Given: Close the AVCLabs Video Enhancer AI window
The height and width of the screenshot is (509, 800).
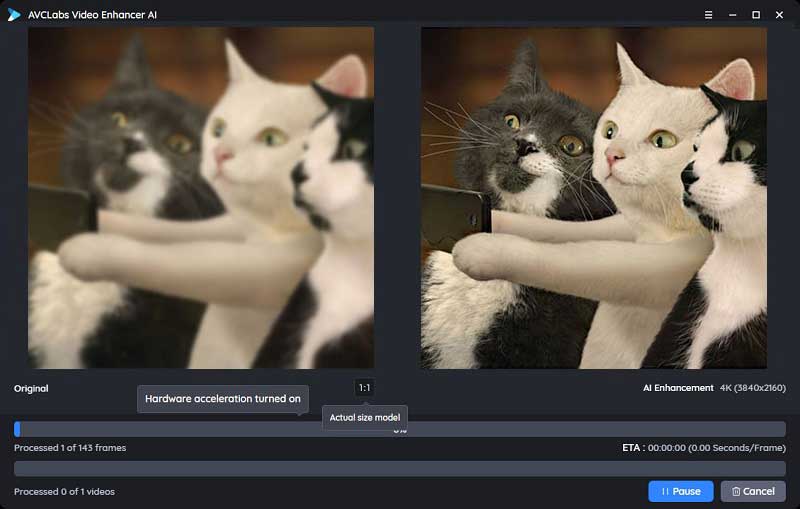Looking at the screenshot, I should tap(779, 15).
